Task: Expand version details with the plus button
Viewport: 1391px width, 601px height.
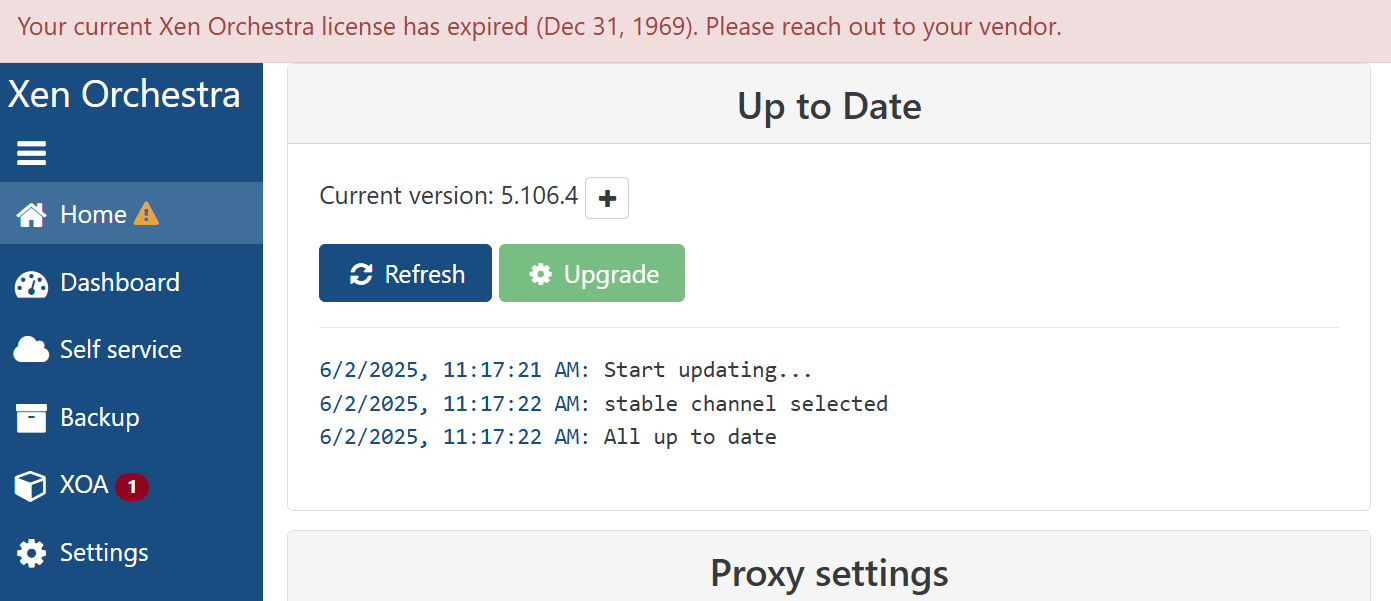Action: click(607, 198)
